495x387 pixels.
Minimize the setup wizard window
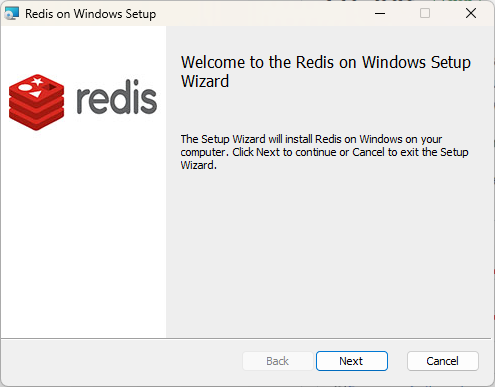(380, 13)
